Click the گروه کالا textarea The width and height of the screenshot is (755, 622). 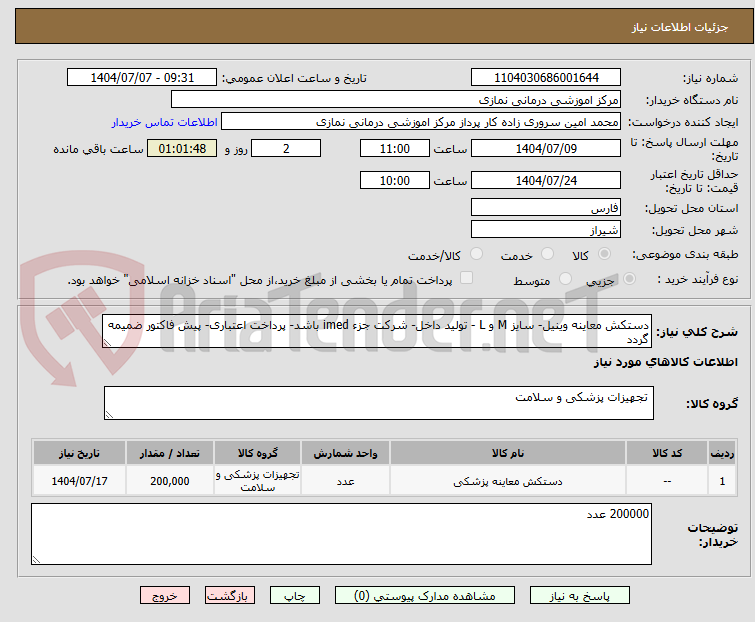click(379, 403)
